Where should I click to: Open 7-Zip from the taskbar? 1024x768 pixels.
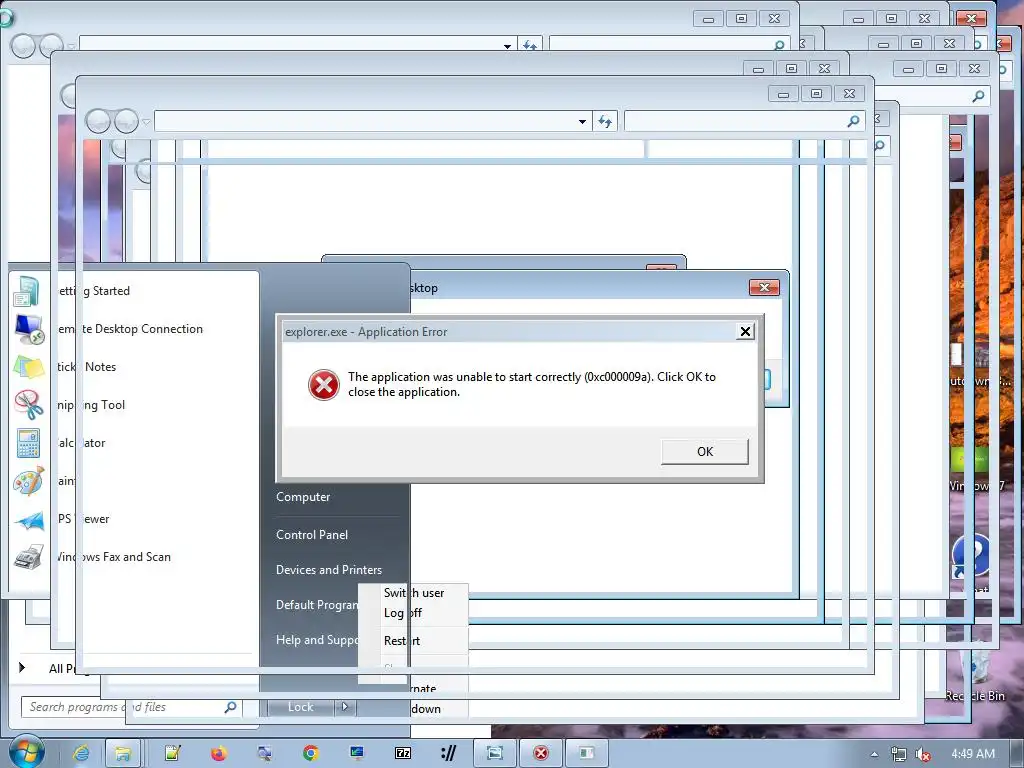(x=403, y=753)
